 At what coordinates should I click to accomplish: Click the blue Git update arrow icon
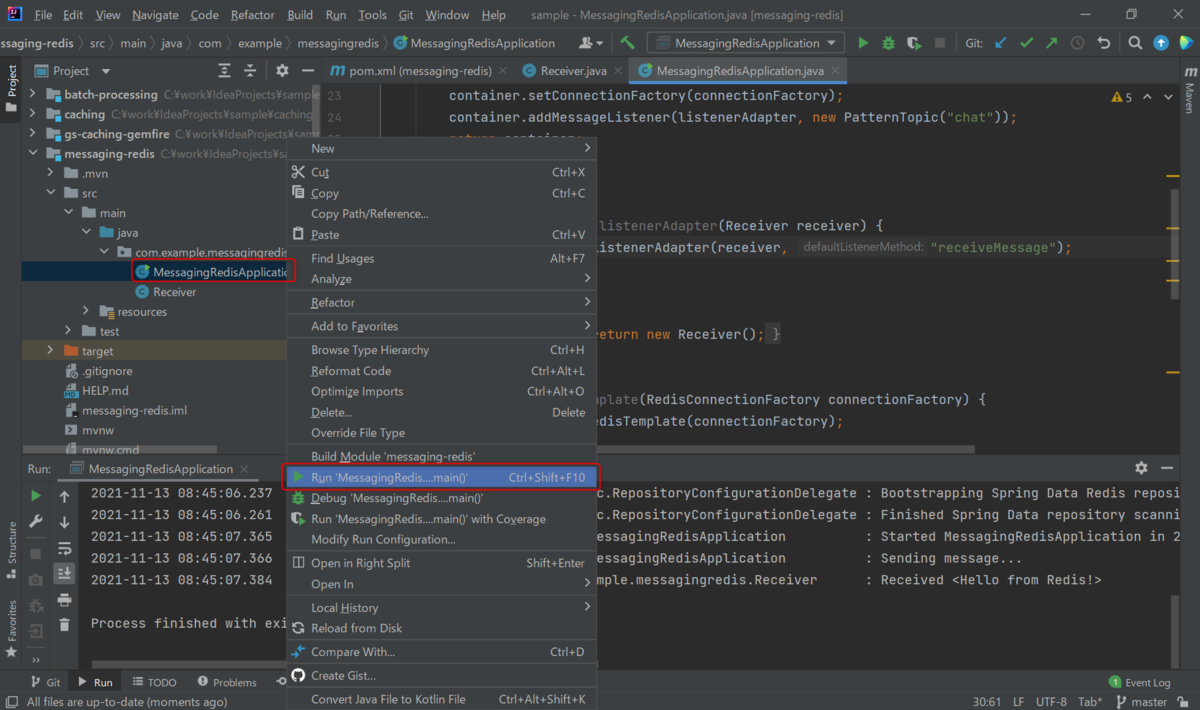1000,43
